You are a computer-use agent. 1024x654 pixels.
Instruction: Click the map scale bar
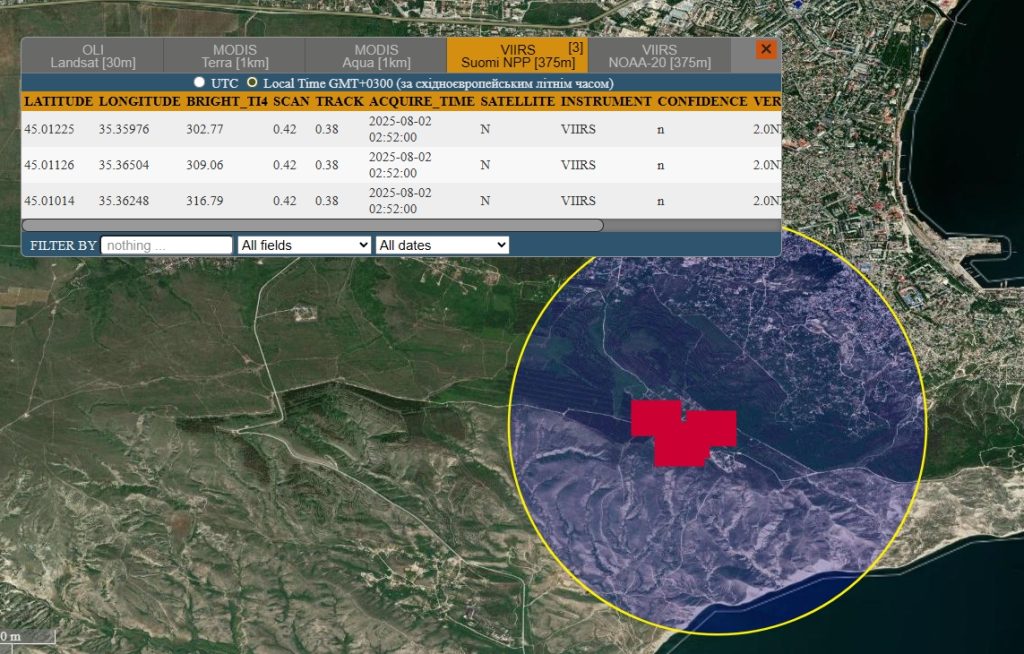pos(27,637)
